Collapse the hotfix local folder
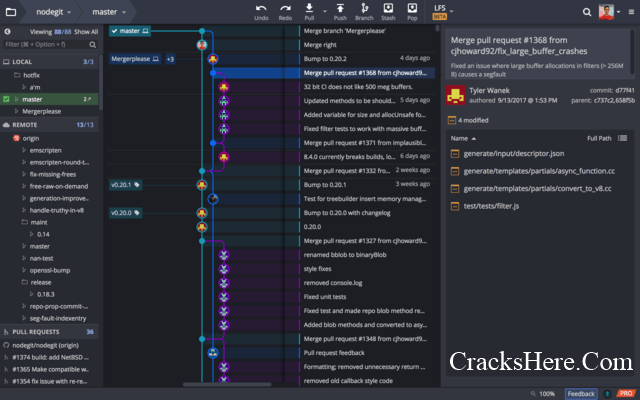This screenshot has height=400, width=640. point(17,75)
